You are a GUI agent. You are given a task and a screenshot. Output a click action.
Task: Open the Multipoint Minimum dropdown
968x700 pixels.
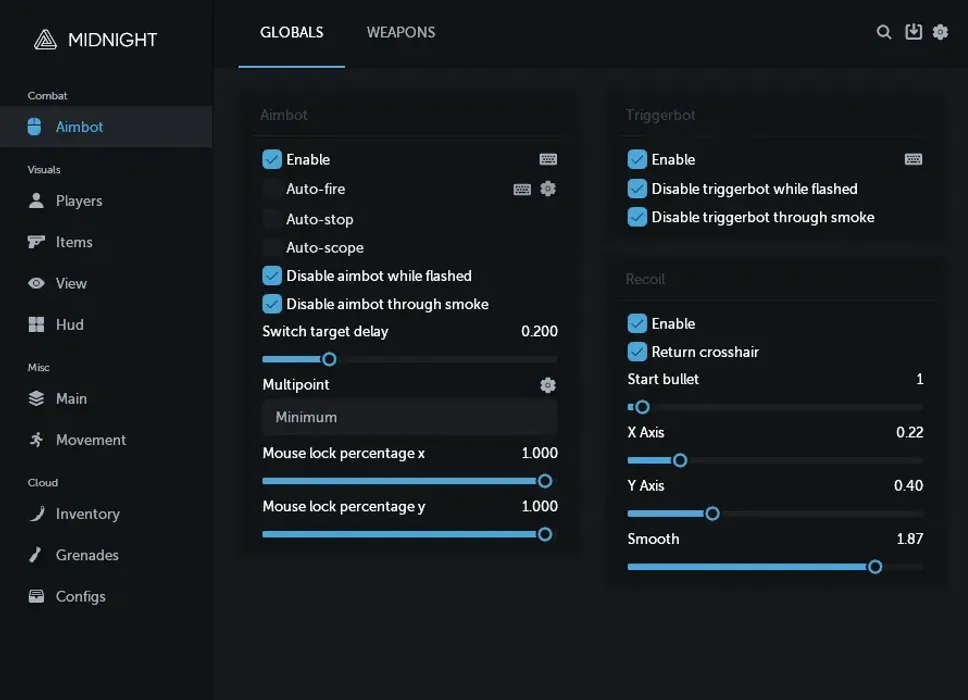pos(409,417)
